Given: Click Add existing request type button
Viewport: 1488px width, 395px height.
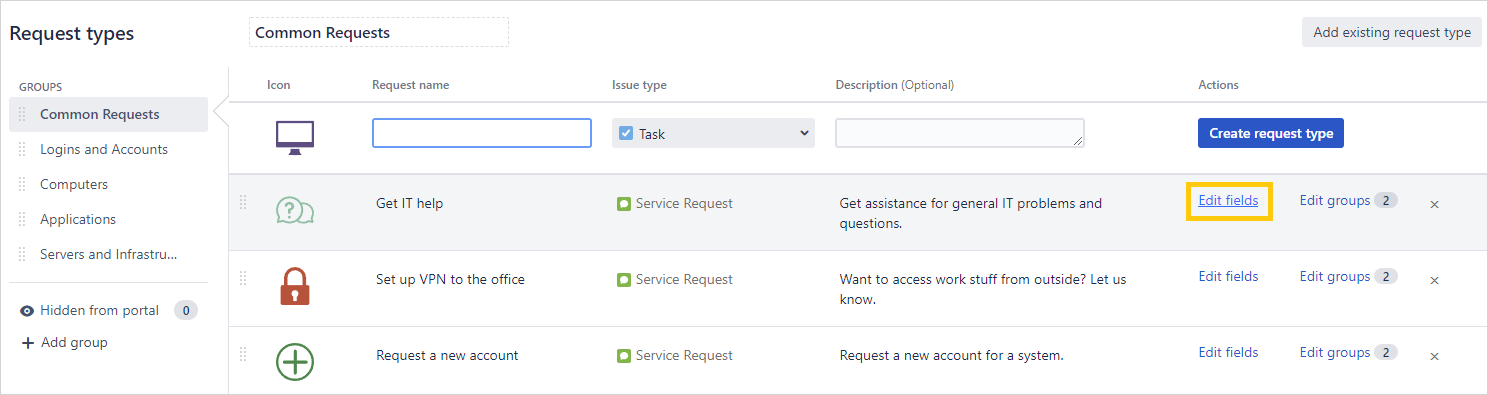Looking at the screenshot, I should point(1392,32).
